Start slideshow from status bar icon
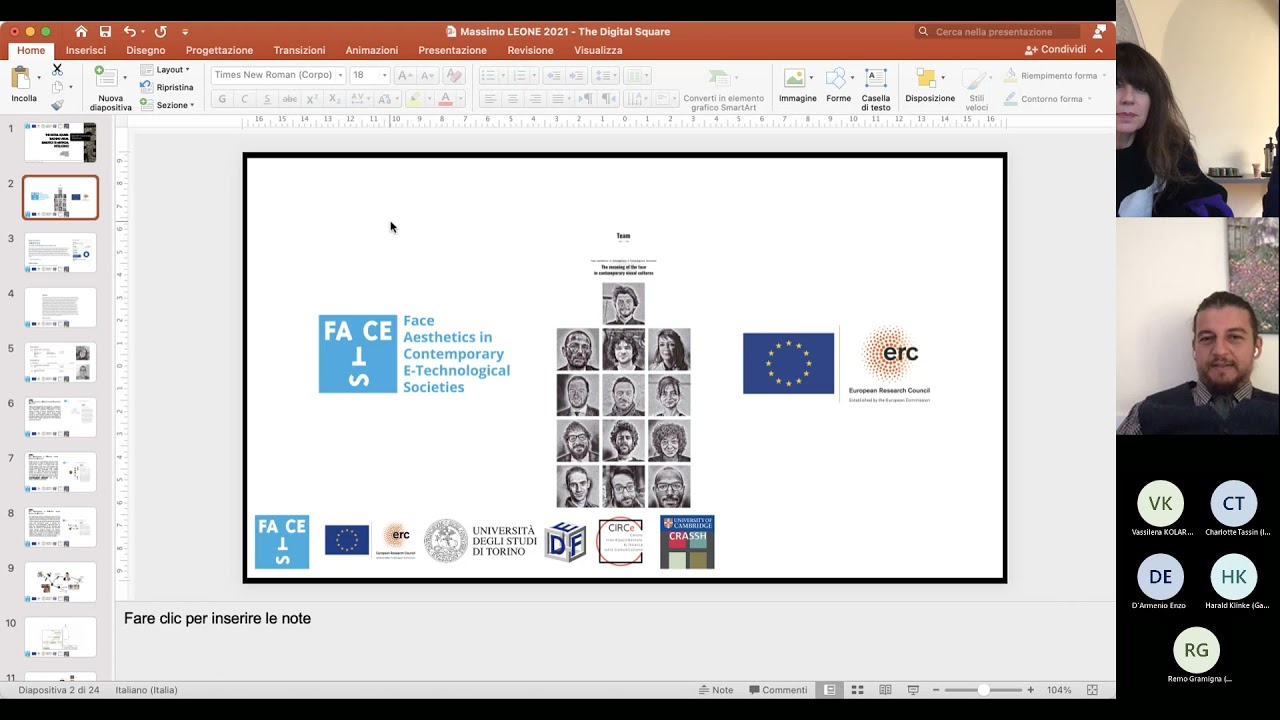Image resolution: width=1280 pixels, height=720 pixels. [913, 690]
